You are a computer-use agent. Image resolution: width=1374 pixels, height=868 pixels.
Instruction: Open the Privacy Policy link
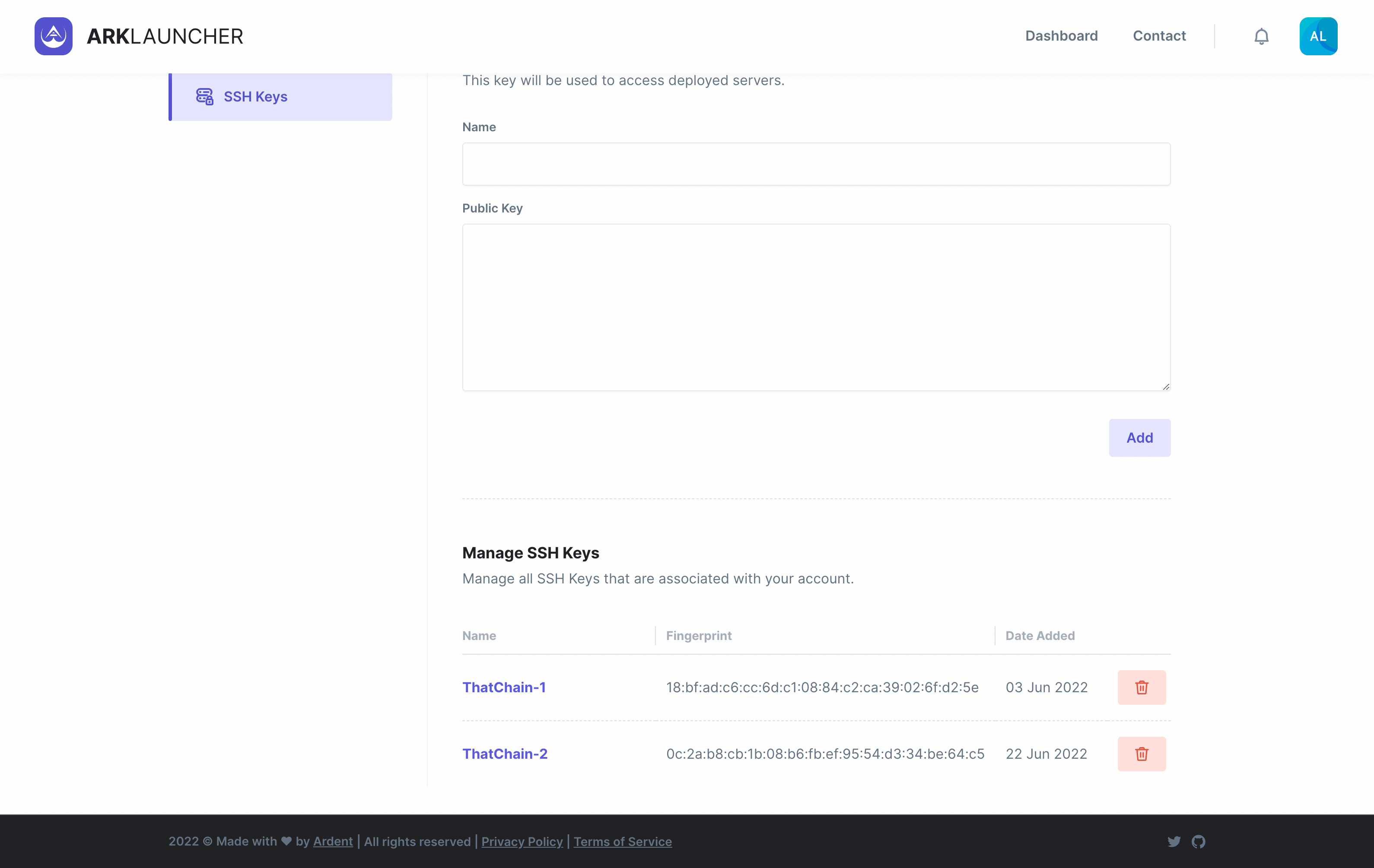tap(522, 842)
